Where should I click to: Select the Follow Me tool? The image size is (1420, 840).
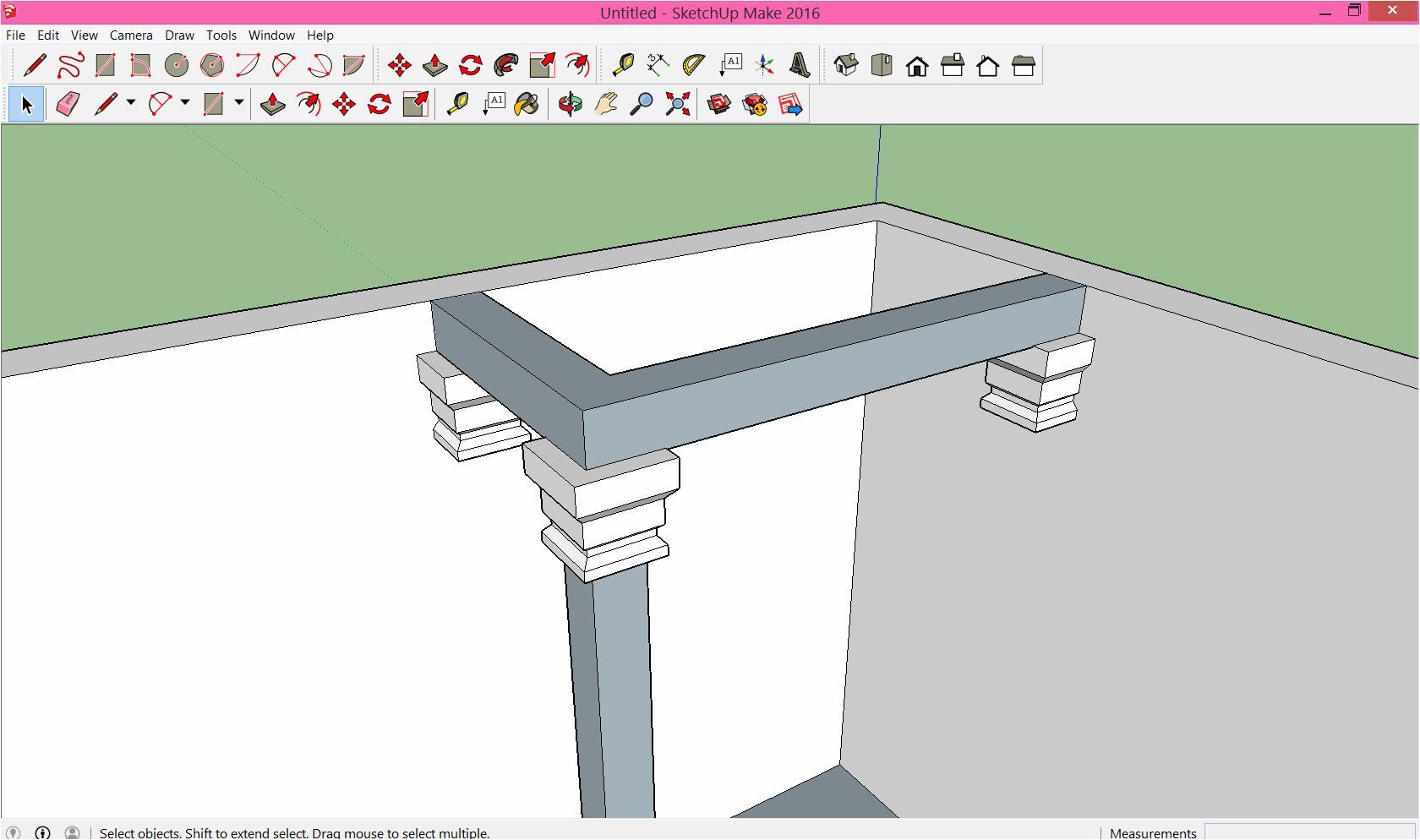(506, 66)
